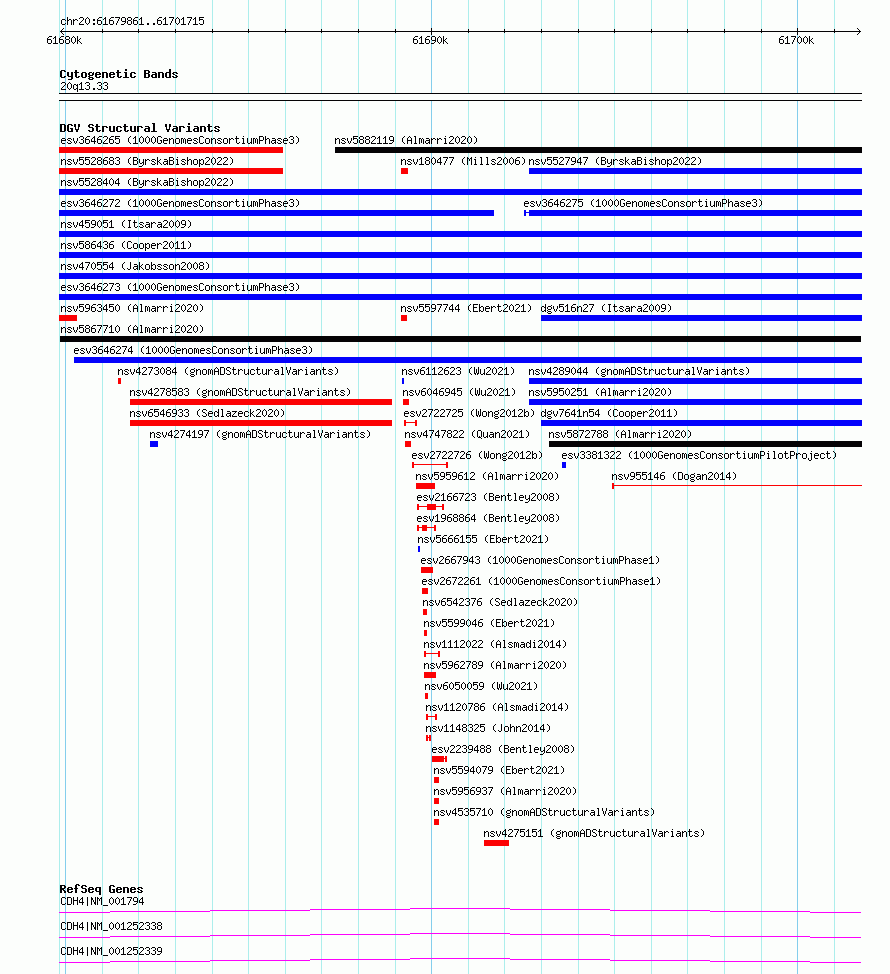
Task: Click the 61690k ruler marker
Action: pos(430,40)
